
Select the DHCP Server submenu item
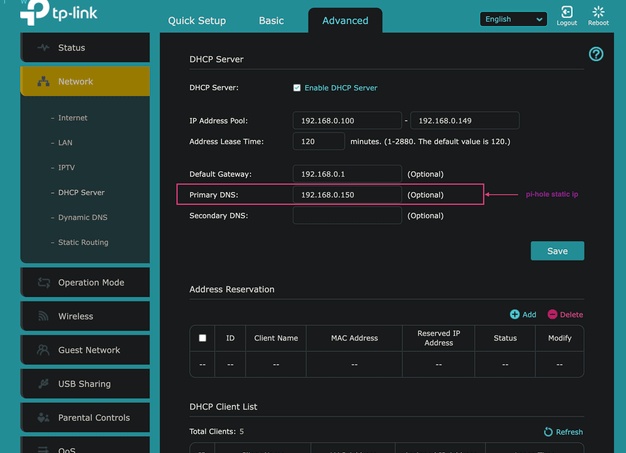81,192
